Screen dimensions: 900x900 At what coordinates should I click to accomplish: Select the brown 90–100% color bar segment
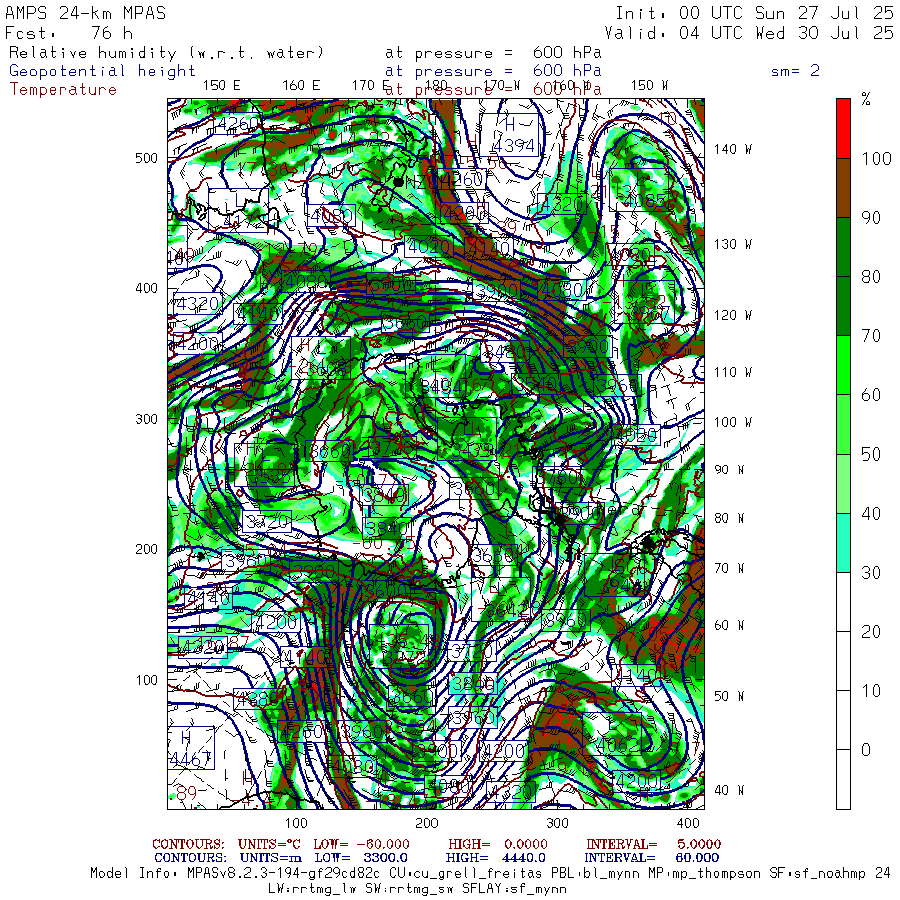tap(843, 188)
